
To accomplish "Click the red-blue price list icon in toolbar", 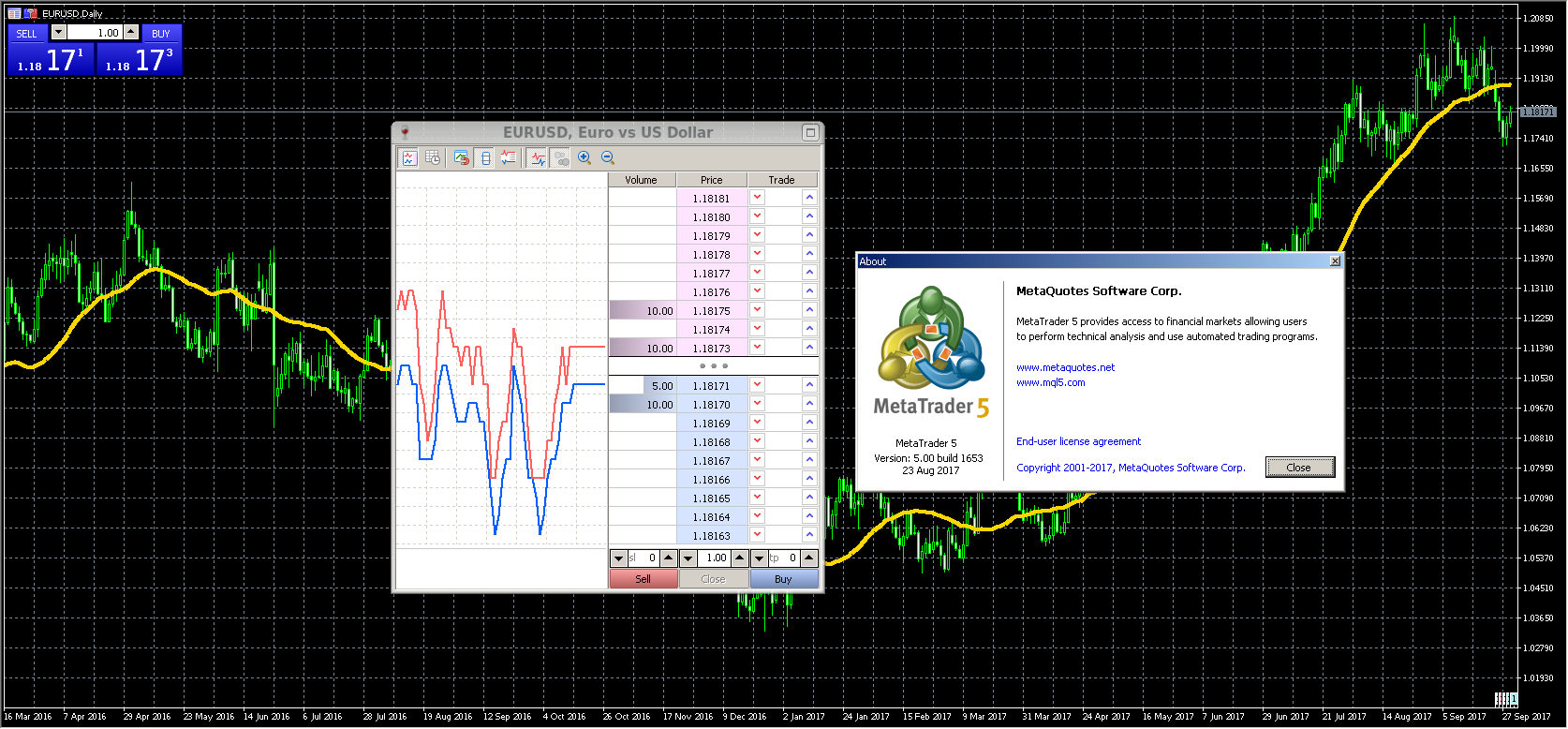I will [x=509, y=158].
